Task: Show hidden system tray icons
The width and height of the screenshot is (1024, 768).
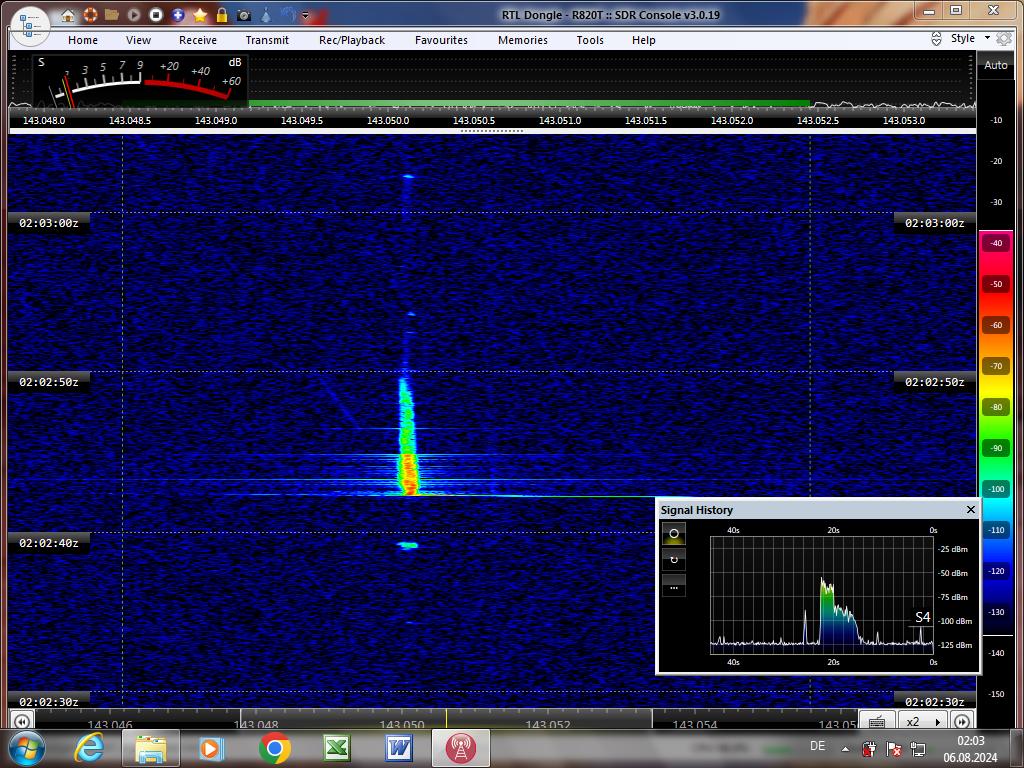Action: pos(845,749)
